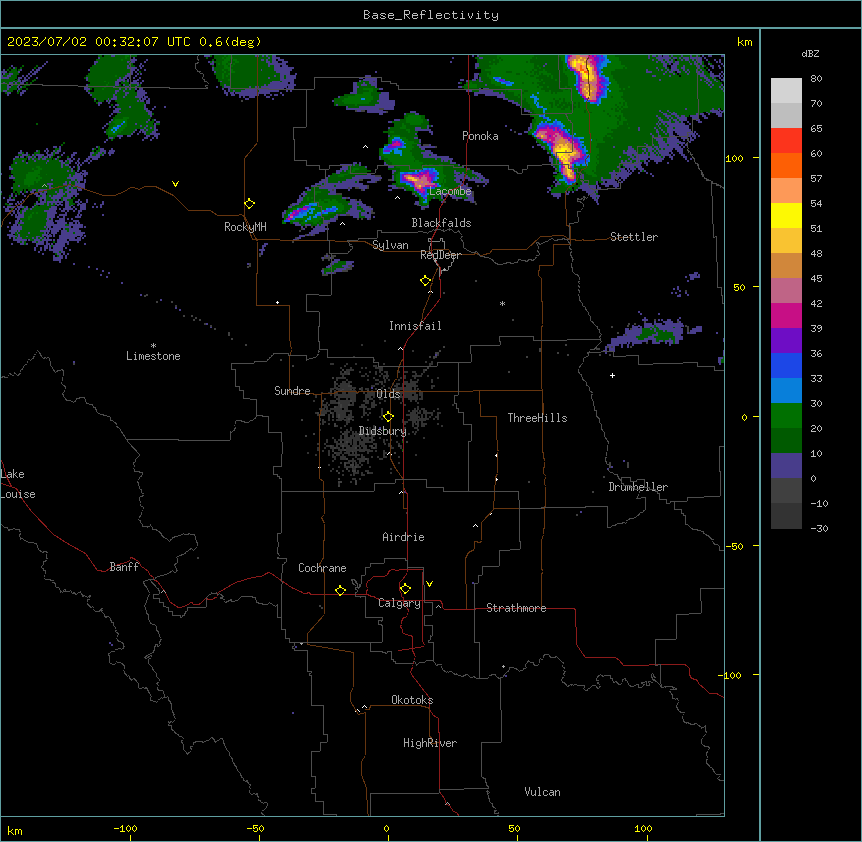
Task: Click the timestamp 2023/07/02 00:32:07 UTC 0.6(deg)
Action: [134, 42]
